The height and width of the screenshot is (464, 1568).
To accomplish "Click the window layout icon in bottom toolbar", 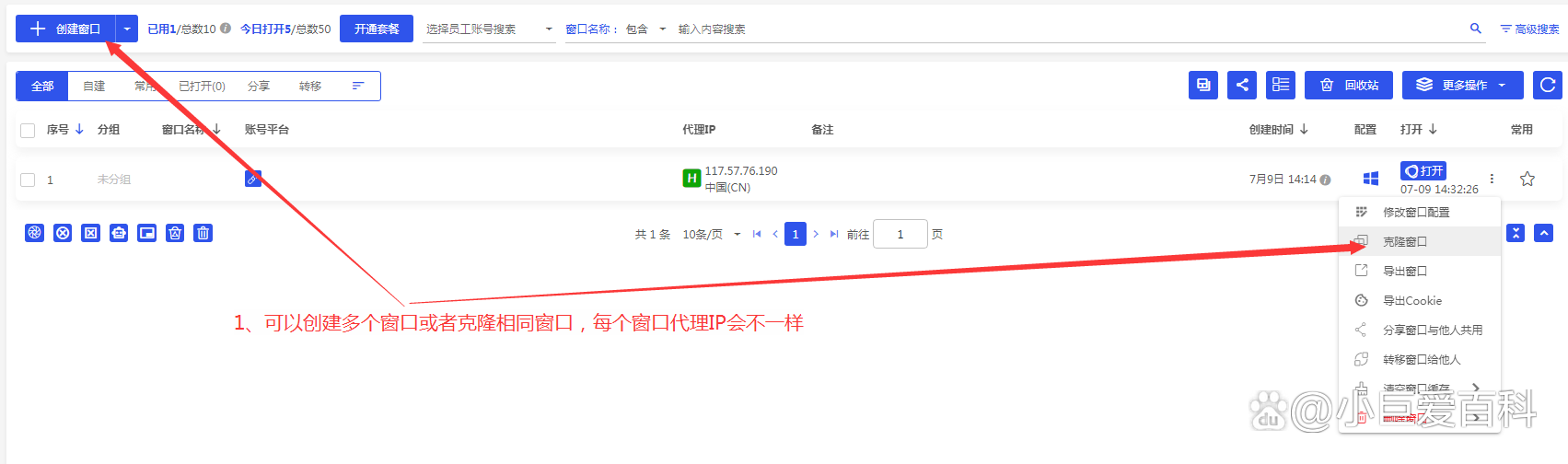I will 147,233.
